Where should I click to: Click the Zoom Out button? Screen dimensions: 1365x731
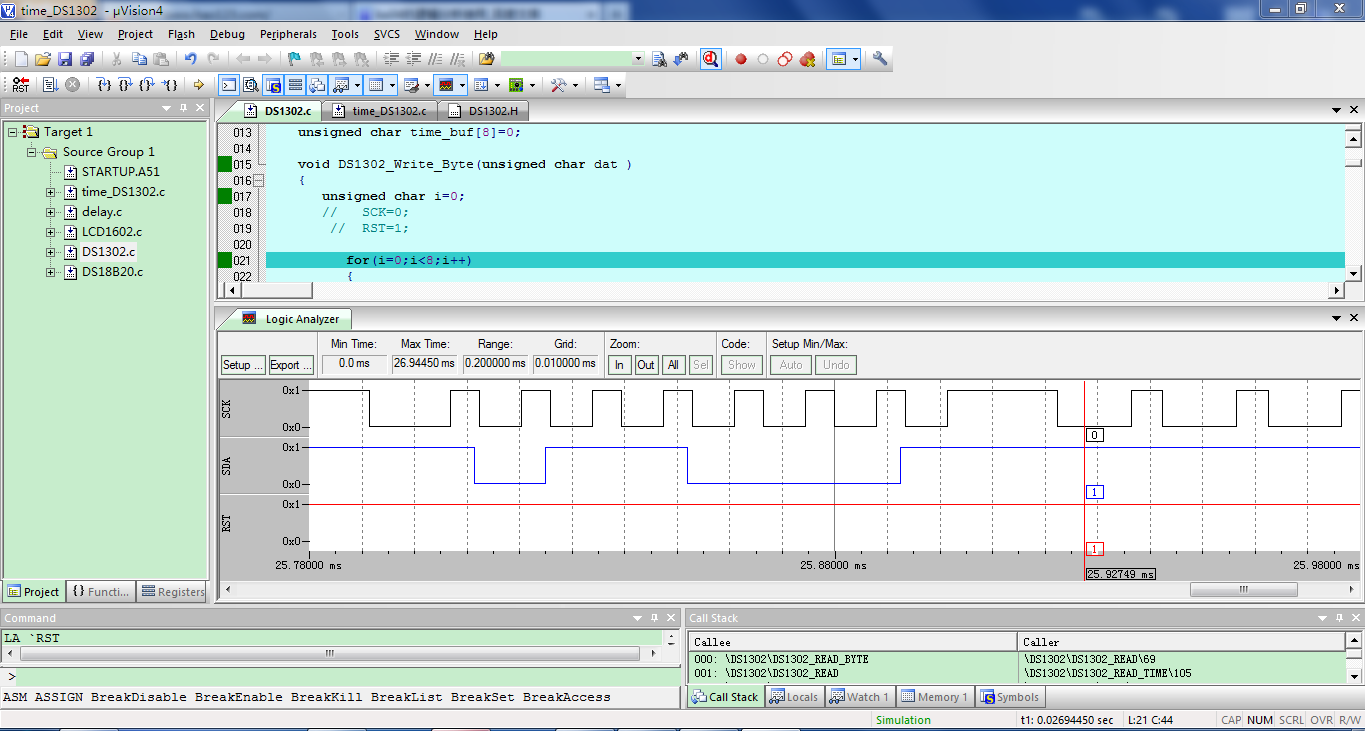(646, 365)
